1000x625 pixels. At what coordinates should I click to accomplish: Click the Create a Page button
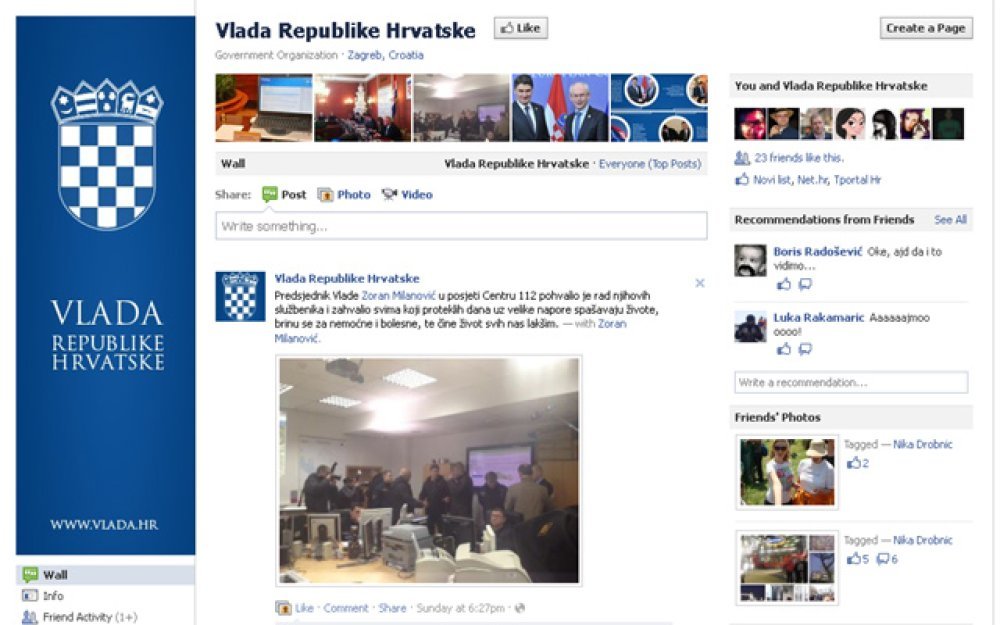pyautogui.click(x=926, y=28)
